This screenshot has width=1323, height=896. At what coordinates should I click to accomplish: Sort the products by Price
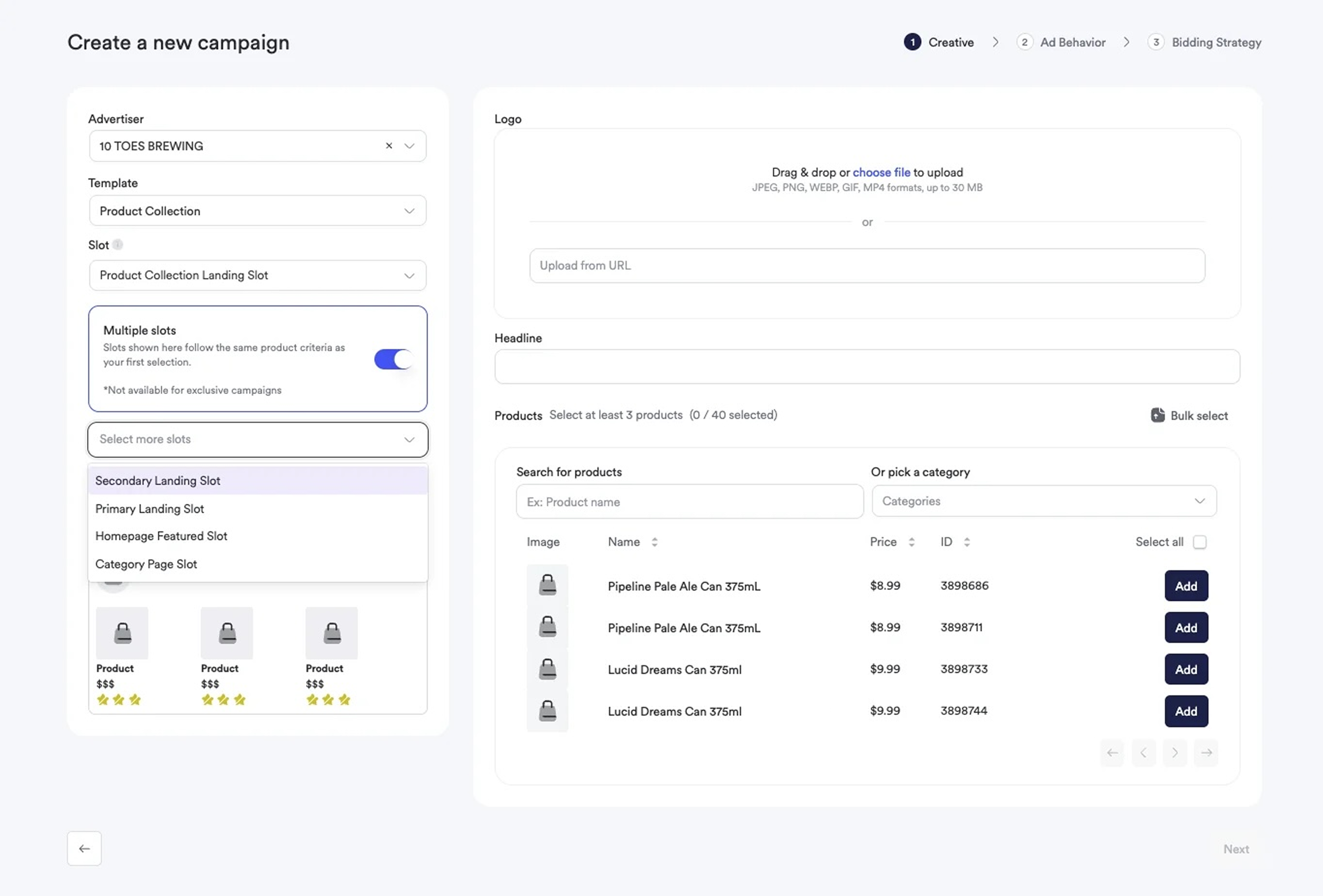point(912,541)
